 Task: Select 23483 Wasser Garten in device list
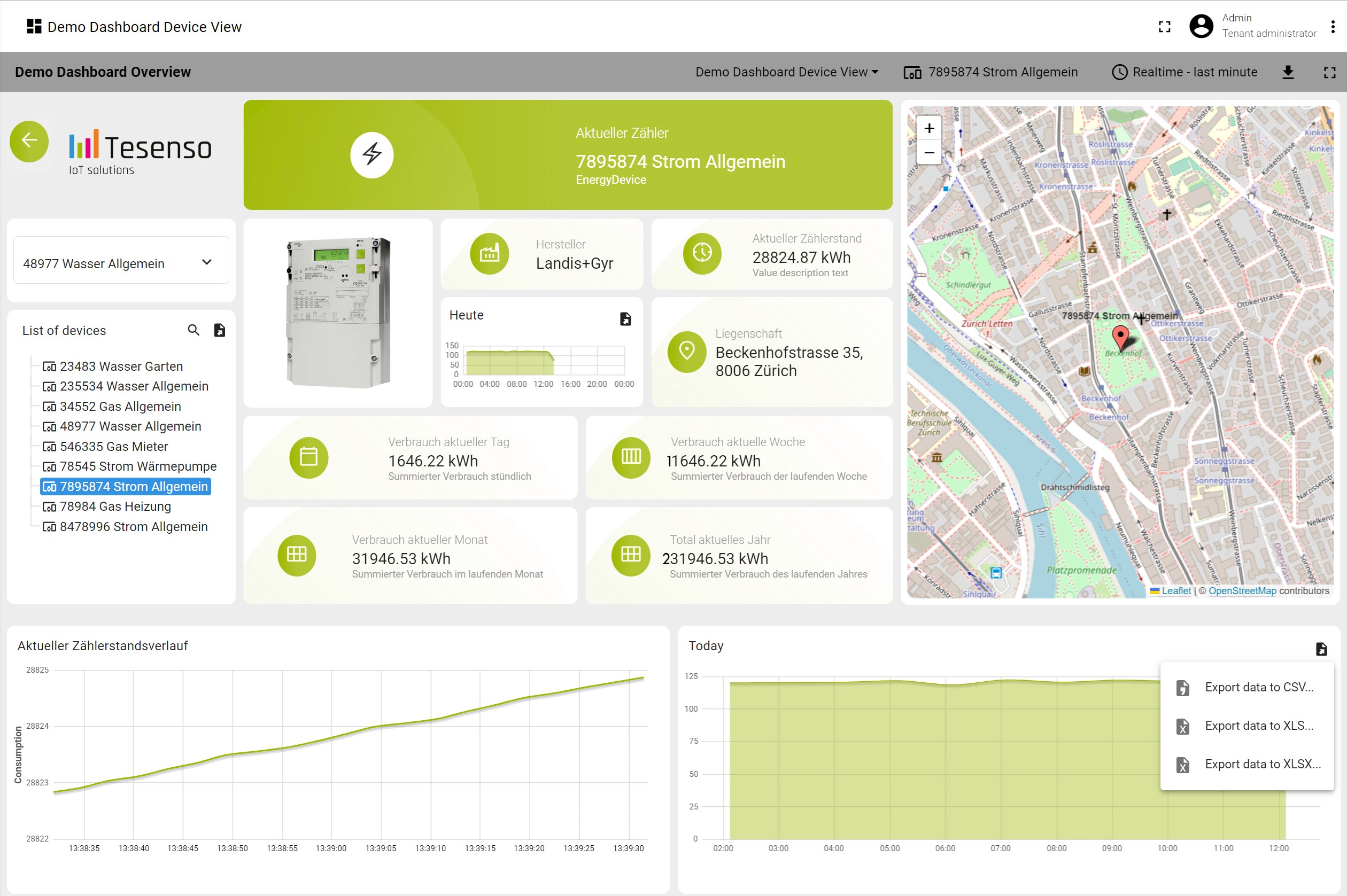[121, 367]
